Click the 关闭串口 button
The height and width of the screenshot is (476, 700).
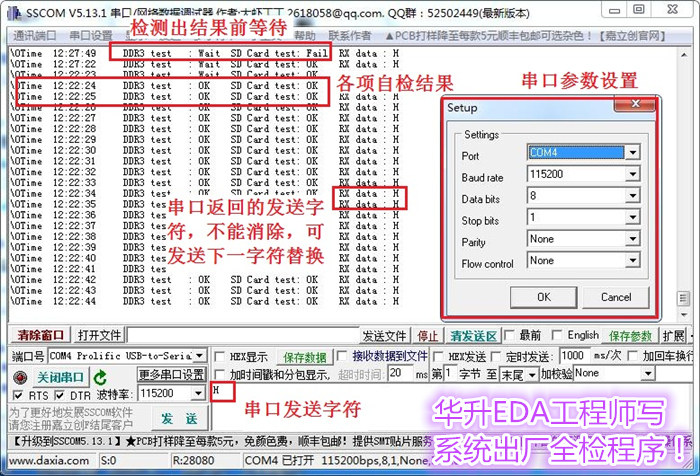(60, 377)
